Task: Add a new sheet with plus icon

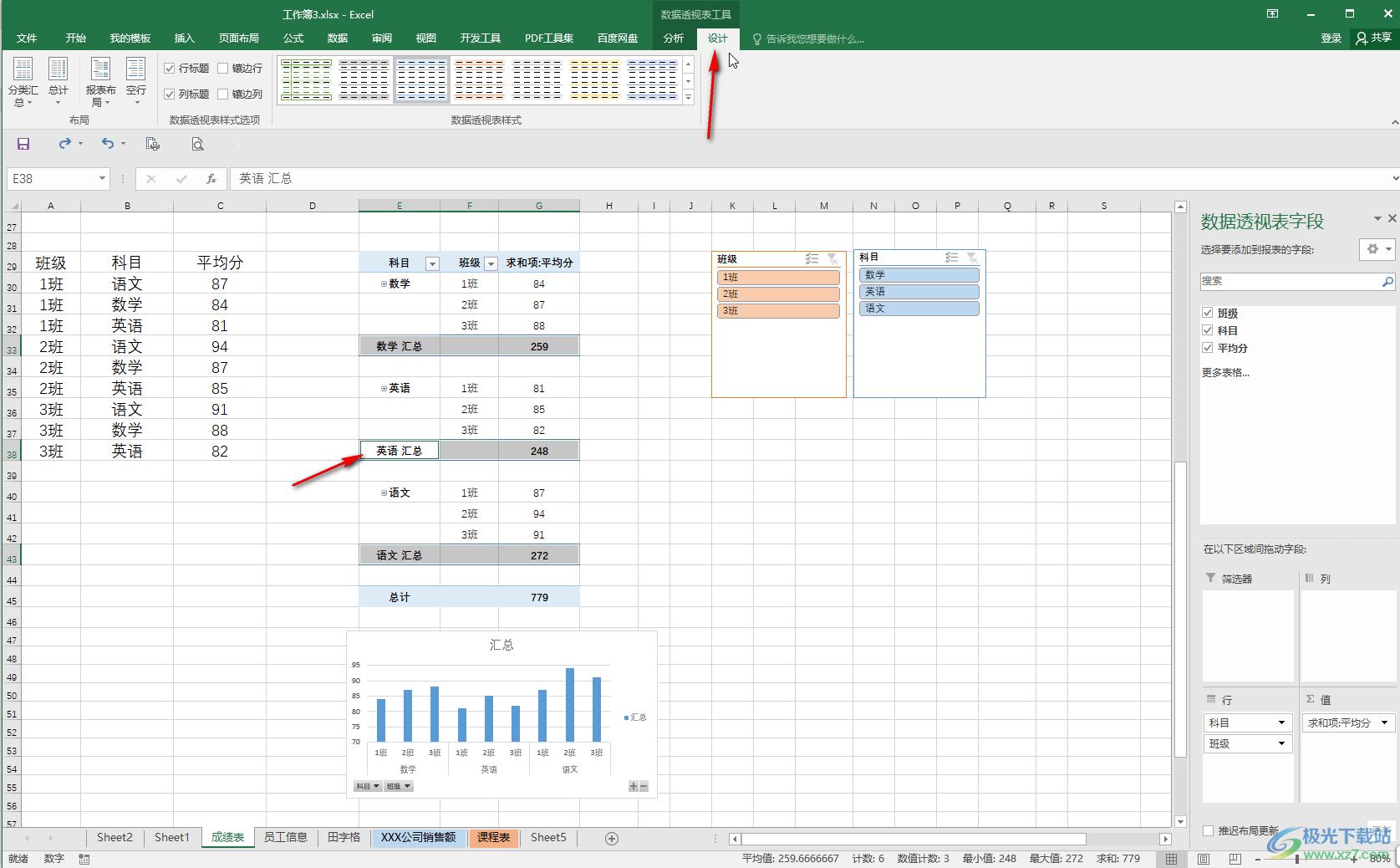Action: (x=612, y=839)
